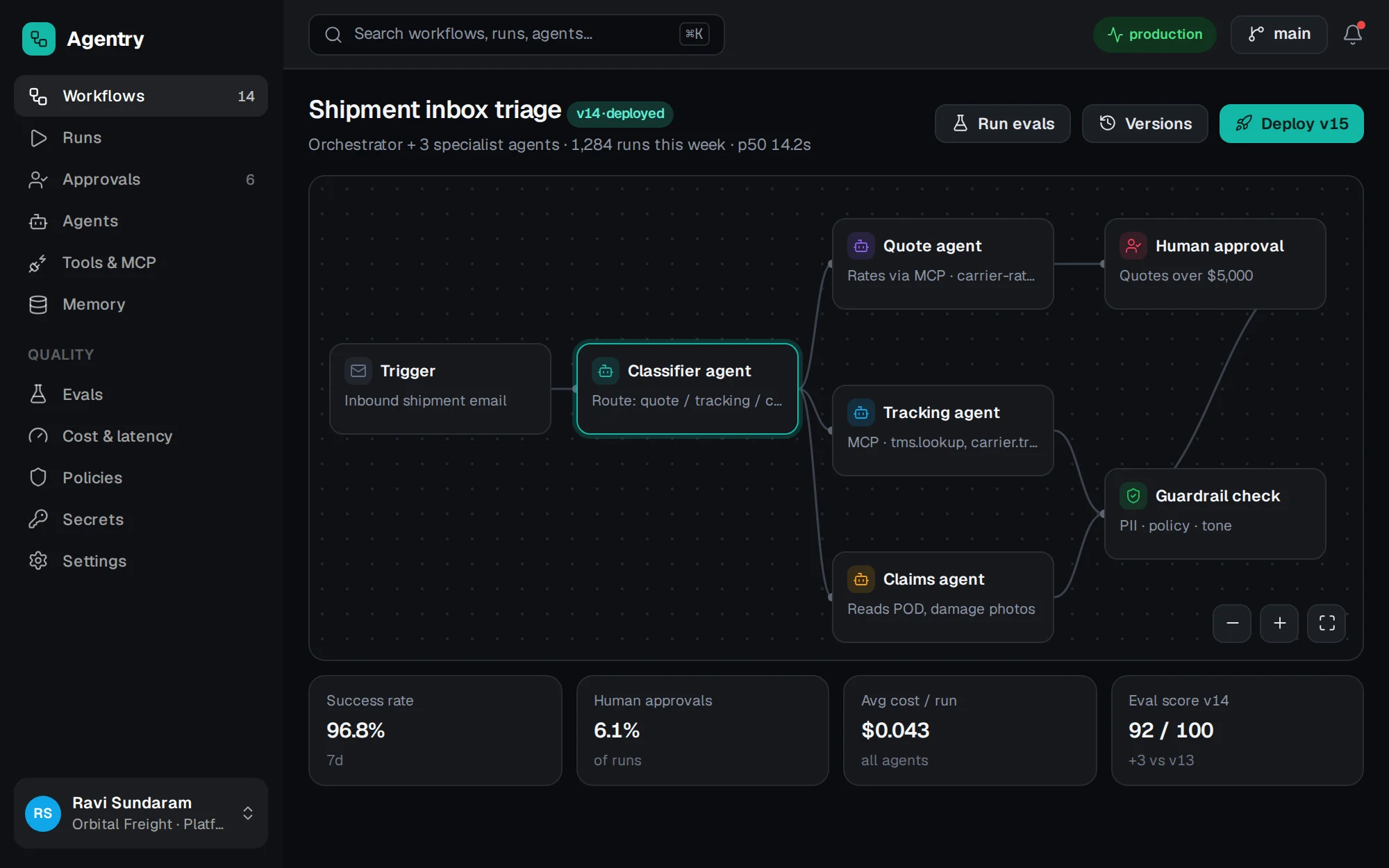
Task: Click 'Quotes over $5,000' node description
Action: tap(1186, 276)
